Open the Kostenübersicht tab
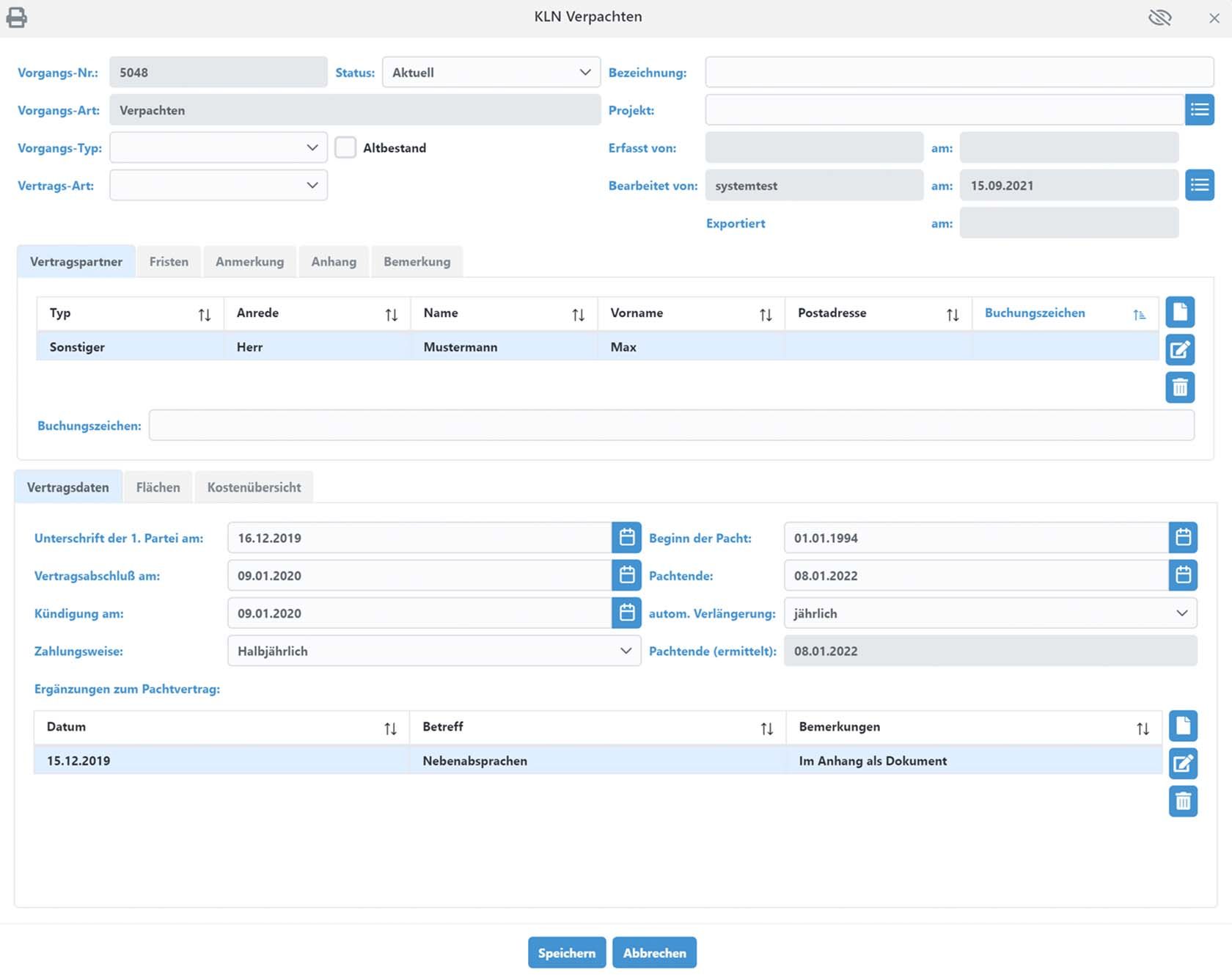 coord(254,487)
